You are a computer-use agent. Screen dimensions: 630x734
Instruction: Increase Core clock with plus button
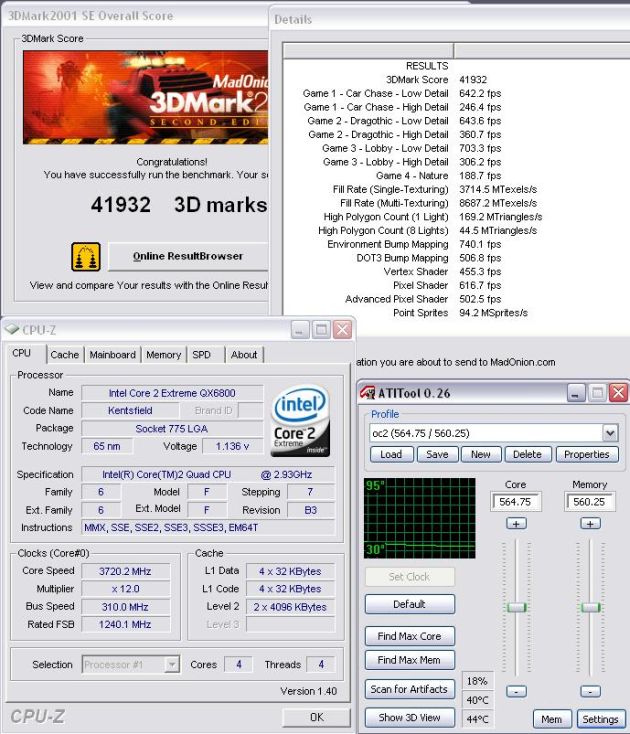516,523
